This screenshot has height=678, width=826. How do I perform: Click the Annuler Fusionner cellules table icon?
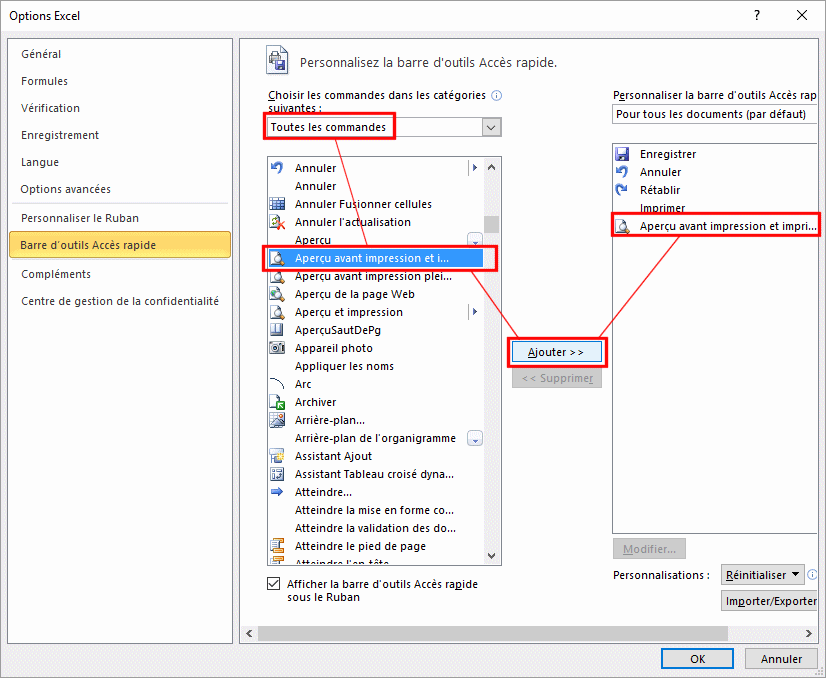tap(277, 204)
